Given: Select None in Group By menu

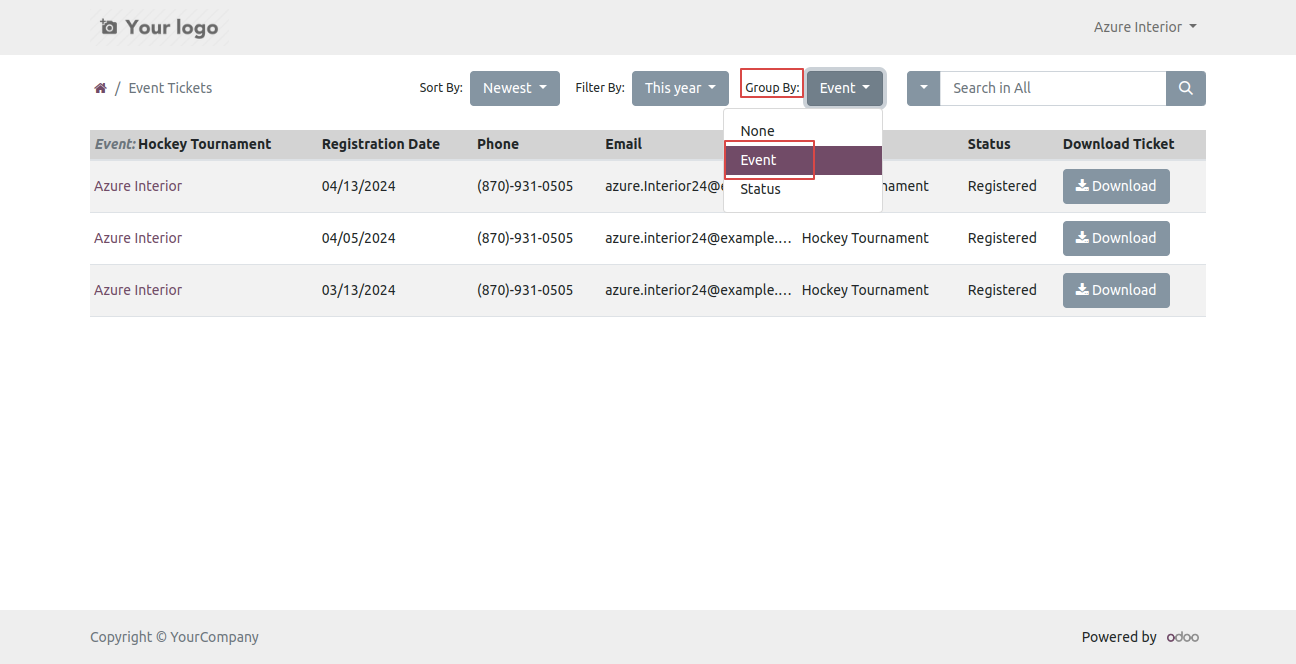Looking at the screenshot, I should (803, 131).
